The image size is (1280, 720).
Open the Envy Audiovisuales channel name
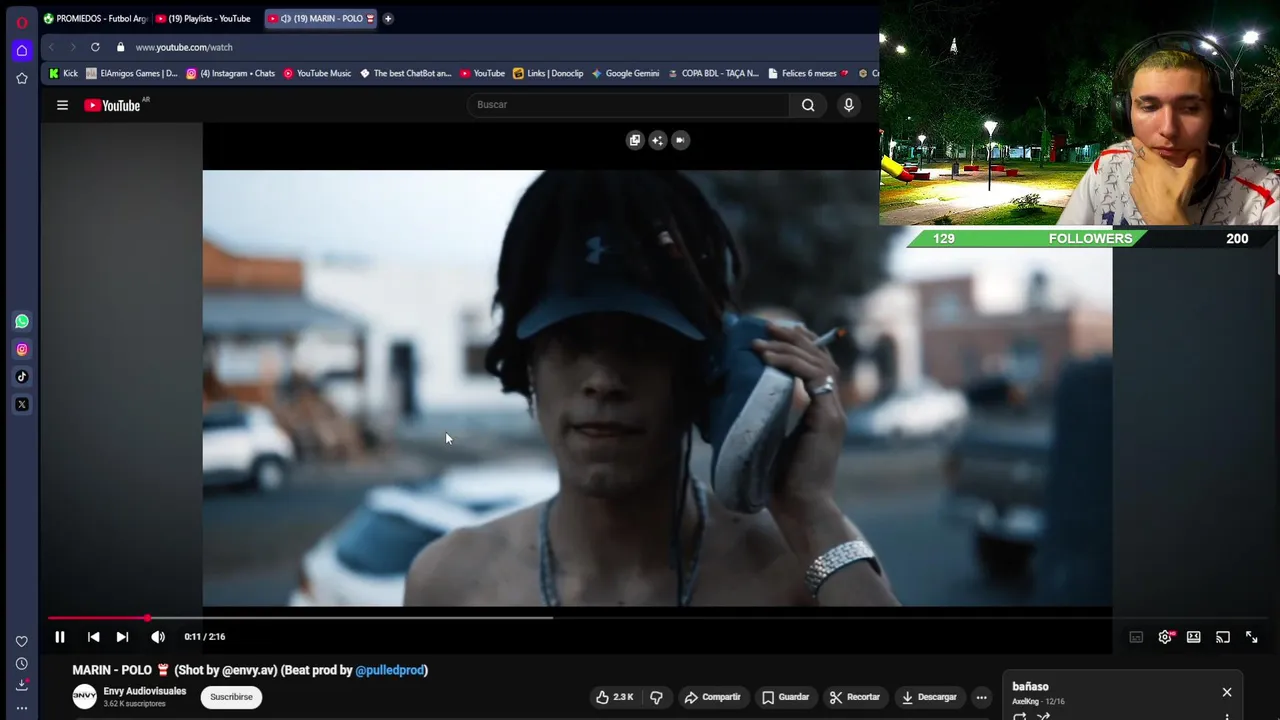[145, 691]
